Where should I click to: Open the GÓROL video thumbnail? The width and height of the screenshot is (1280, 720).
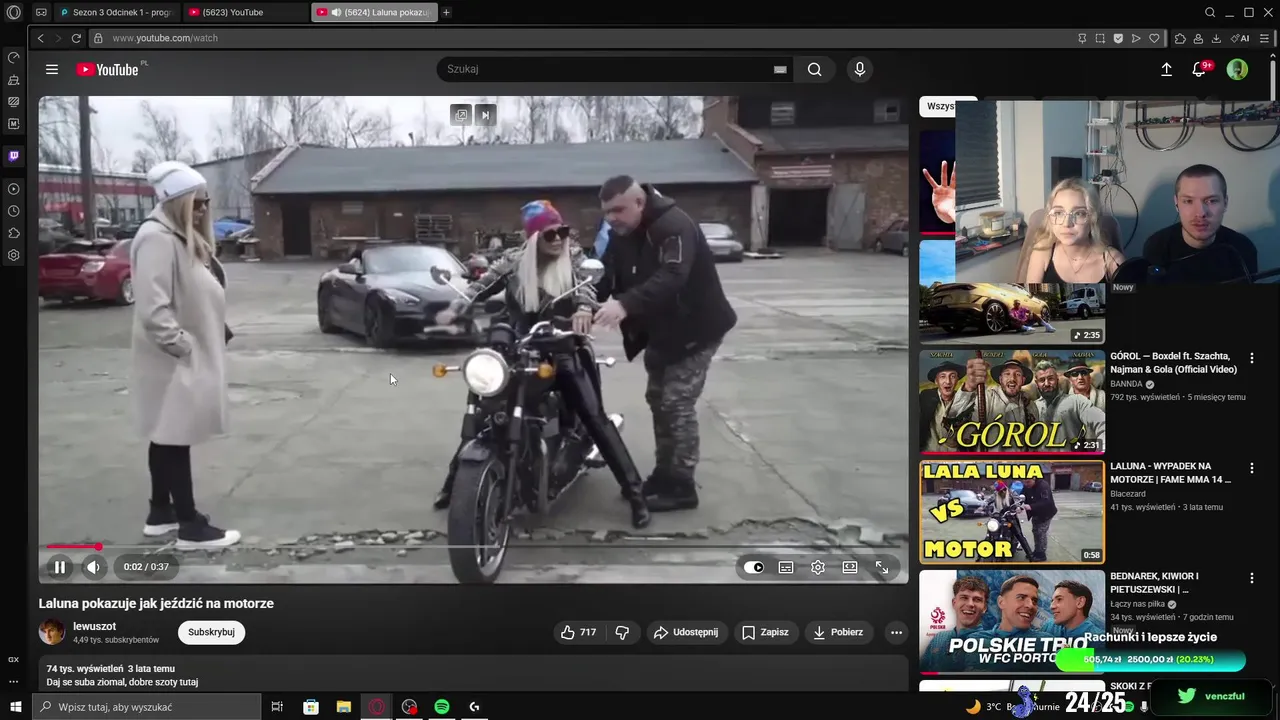pyautogui.click(x=1012, y=401)
